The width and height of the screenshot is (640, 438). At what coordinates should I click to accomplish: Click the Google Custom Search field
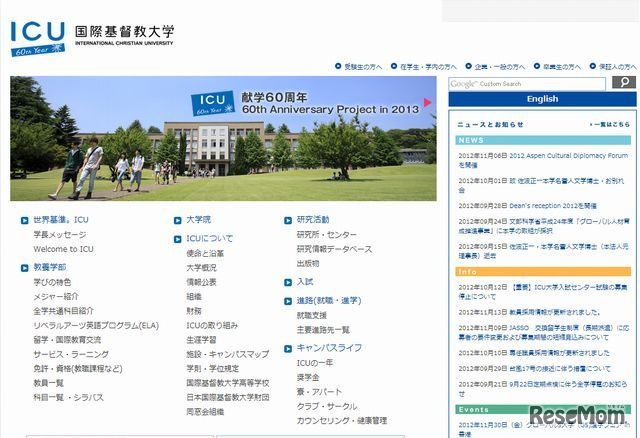click(x=527, y=84)
